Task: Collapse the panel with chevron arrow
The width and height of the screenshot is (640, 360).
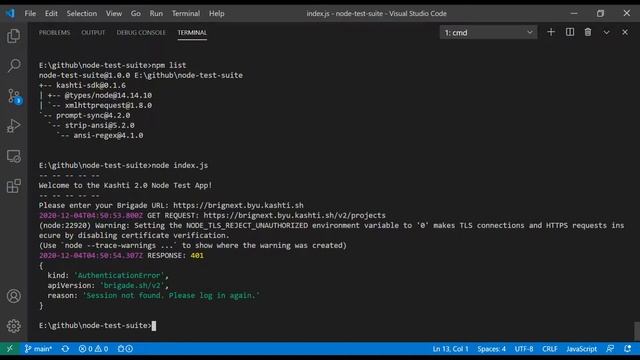Action: 607,32
